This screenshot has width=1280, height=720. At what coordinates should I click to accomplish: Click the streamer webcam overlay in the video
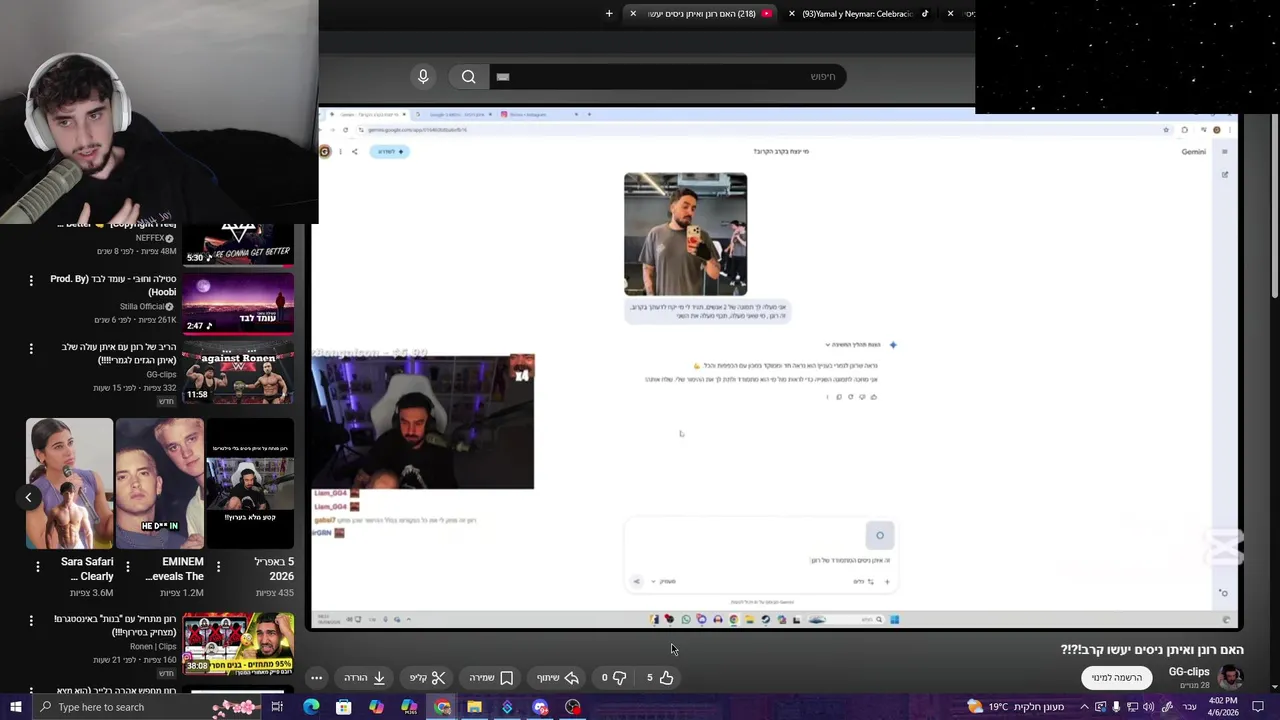423,421
